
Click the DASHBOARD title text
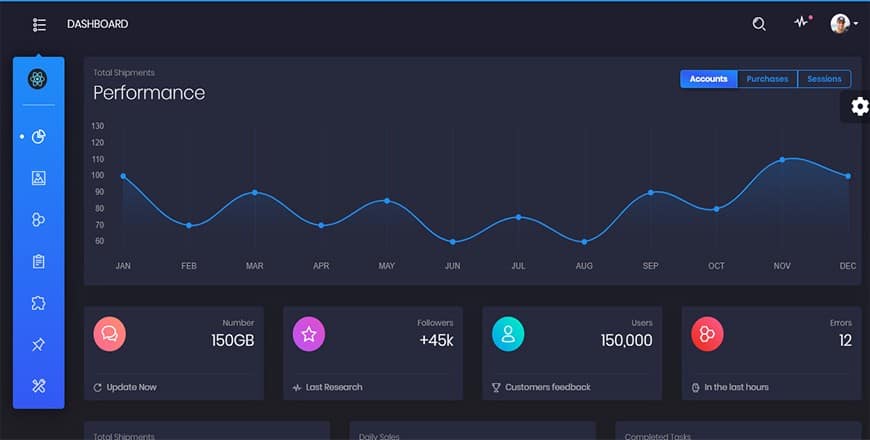coord(98,24)
